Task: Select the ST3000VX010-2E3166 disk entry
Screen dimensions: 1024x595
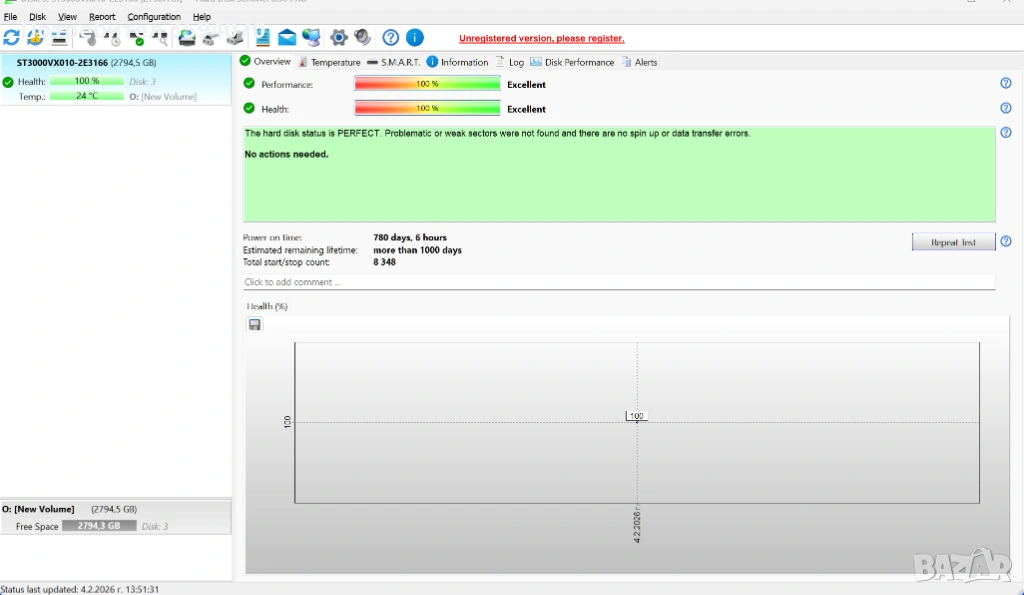Action: click(85, 62)
